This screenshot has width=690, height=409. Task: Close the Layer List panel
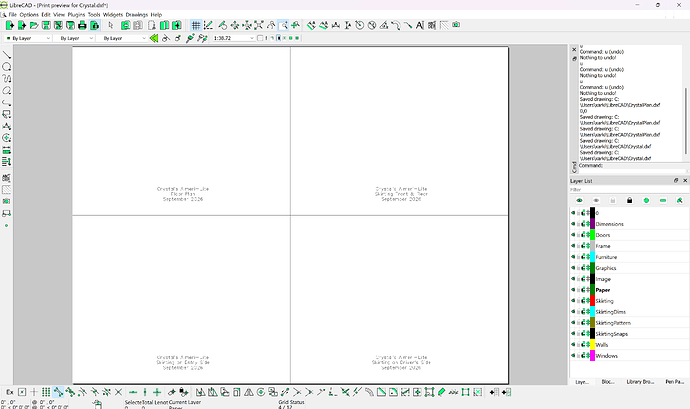(x=685, y=181)
